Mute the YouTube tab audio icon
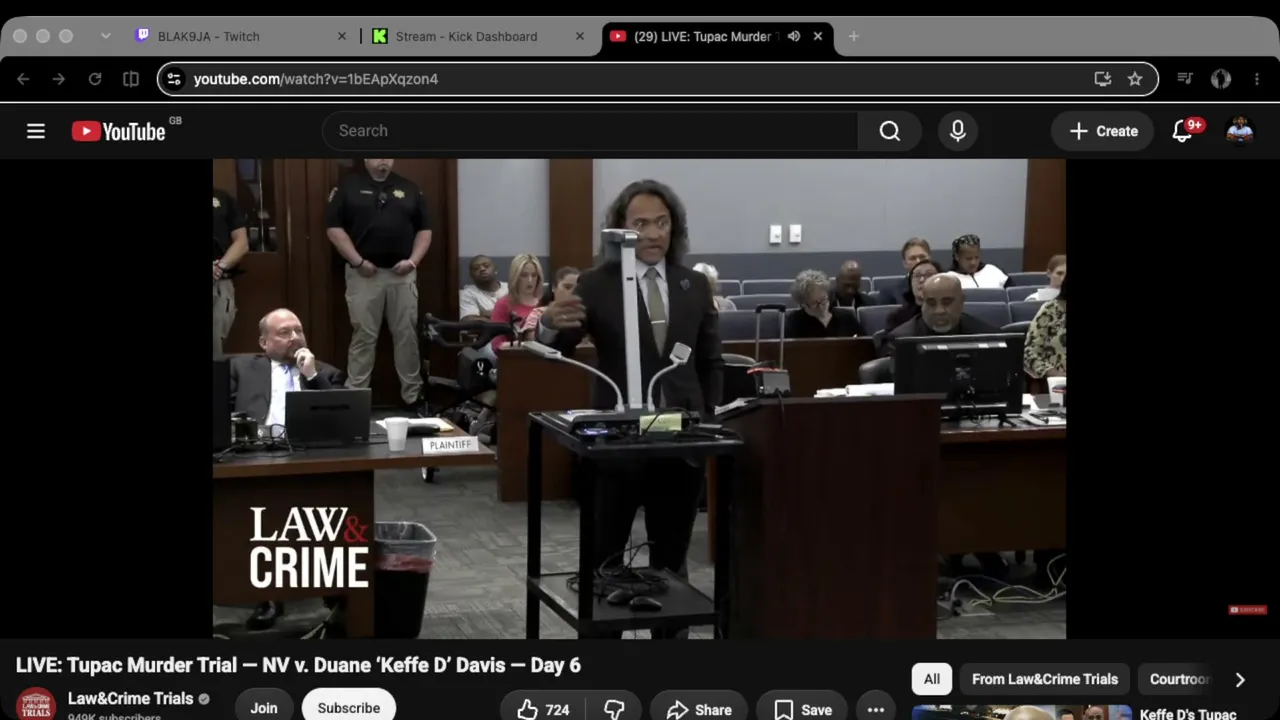This screenshot has width=1280, height=720. [x=794, y=36]
